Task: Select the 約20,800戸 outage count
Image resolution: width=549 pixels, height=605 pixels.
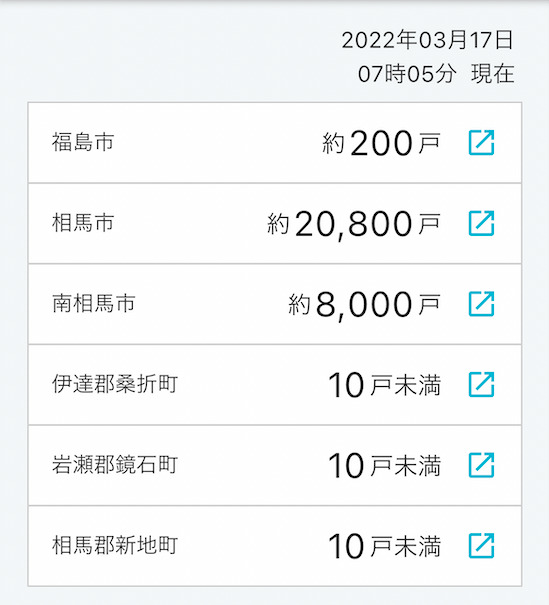Action: (x=354, y=225)
